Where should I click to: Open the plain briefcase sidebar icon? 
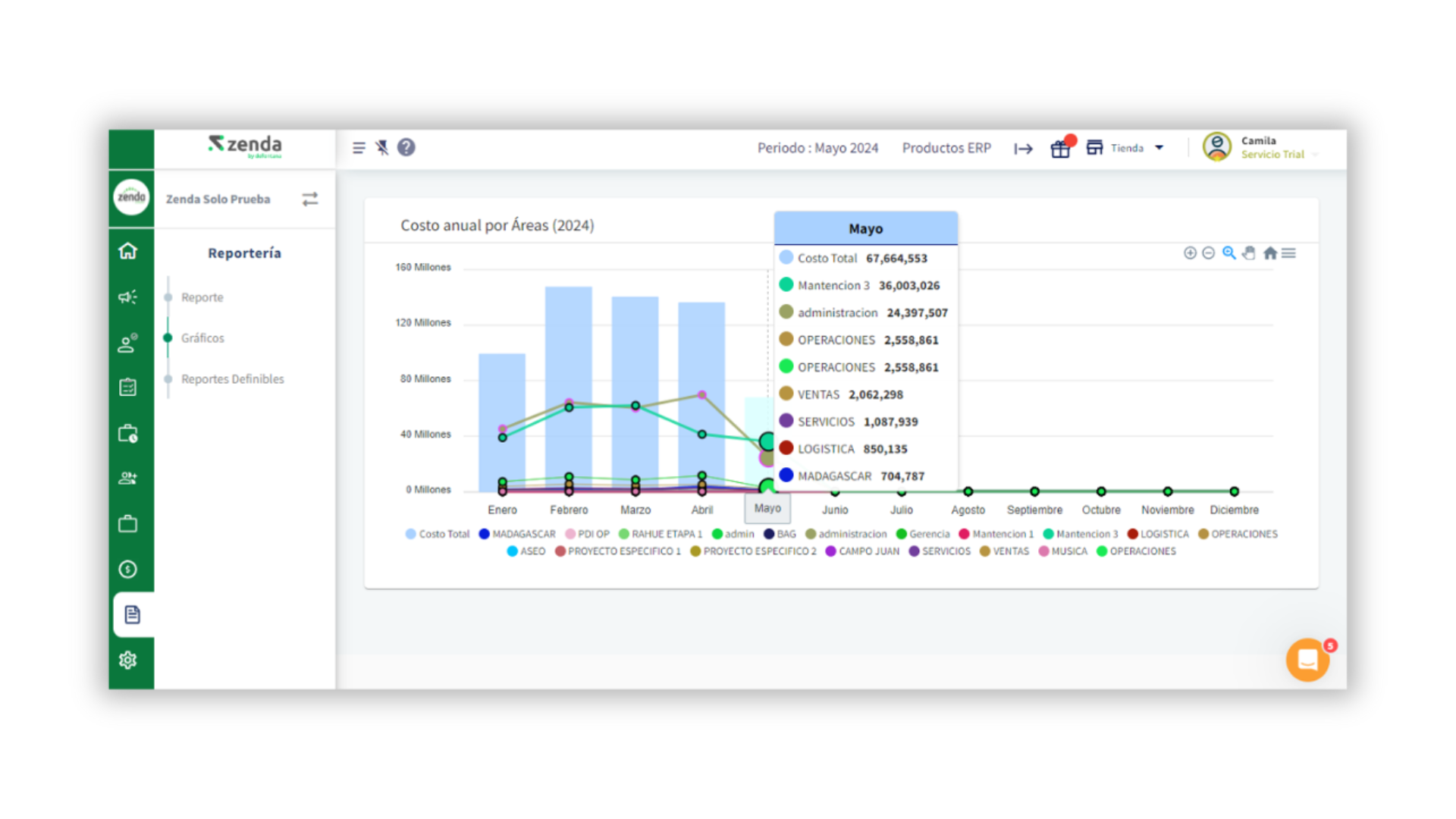click(x=128, y=524)
